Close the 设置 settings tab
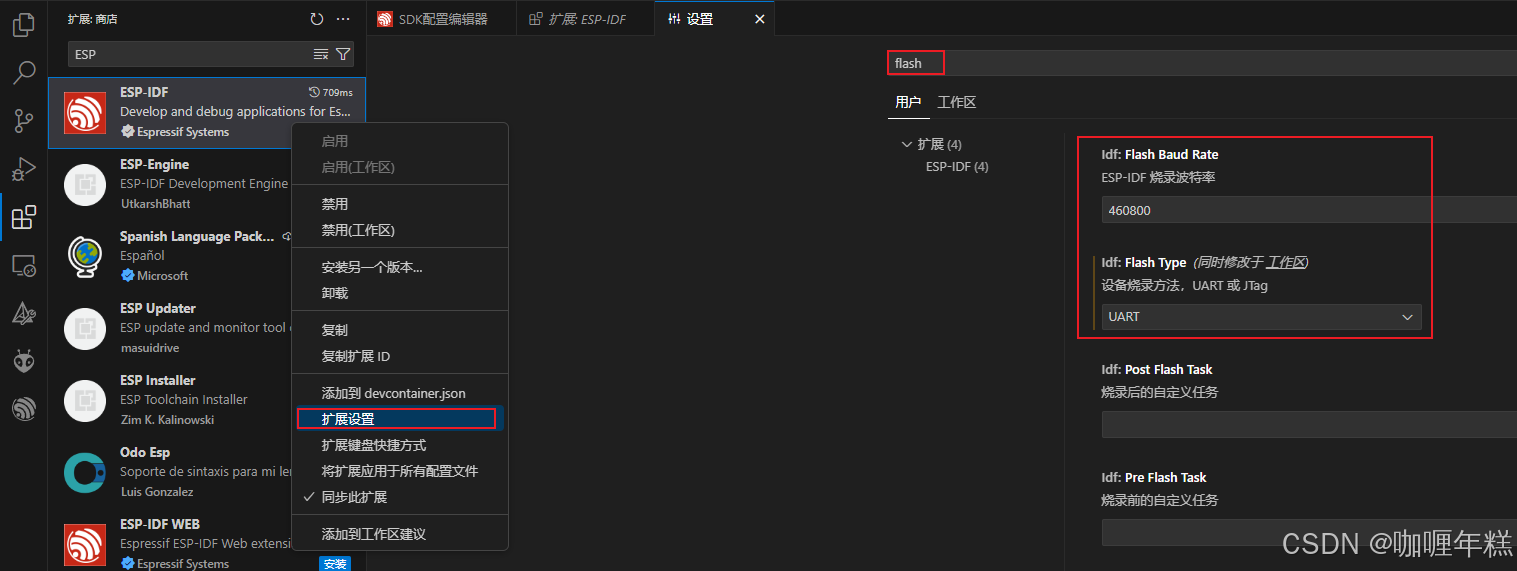Viewport: 1517px width, 571px height. click(759, 19)
